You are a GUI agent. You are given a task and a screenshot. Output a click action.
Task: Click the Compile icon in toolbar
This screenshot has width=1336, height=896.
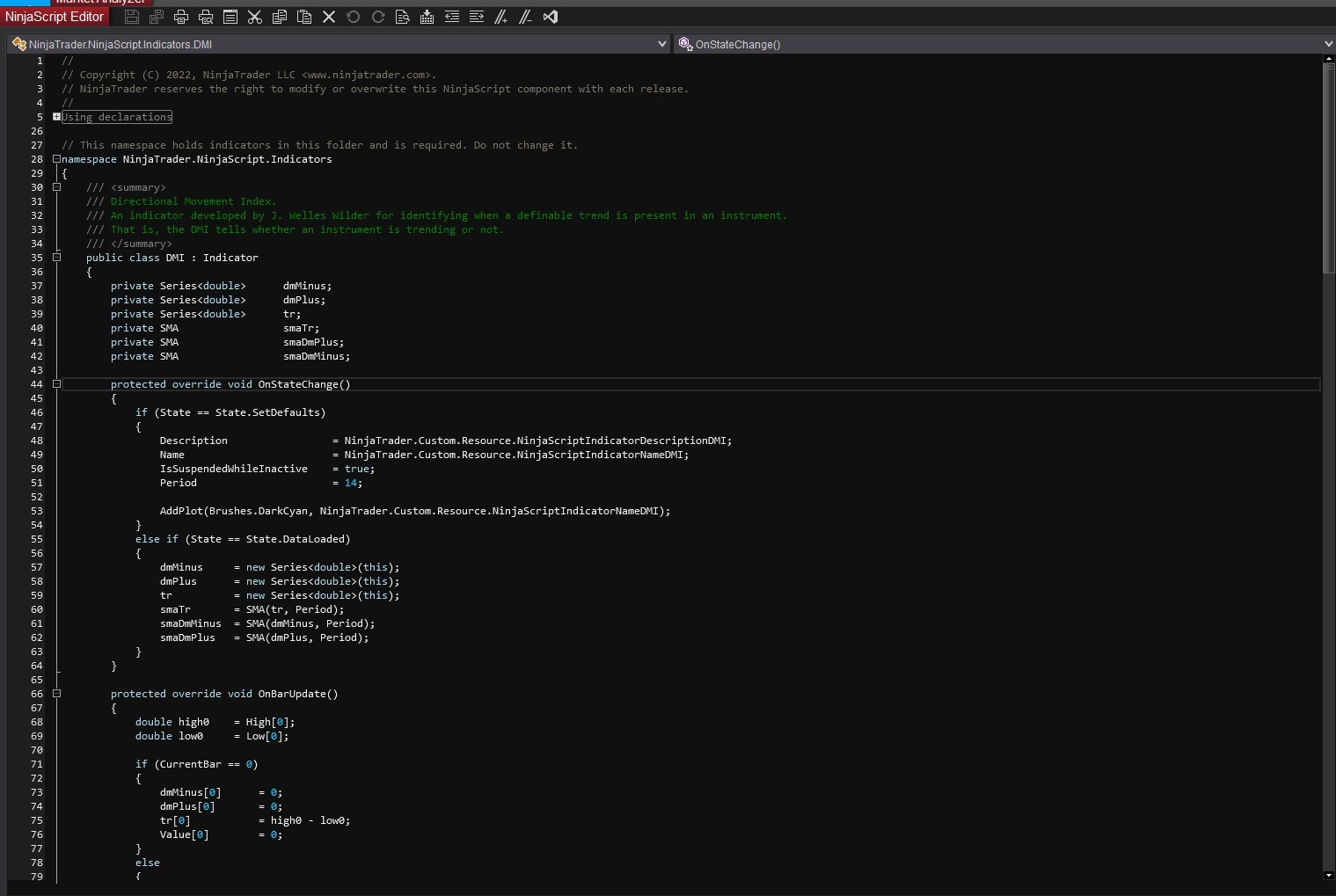(x=427, y=17)
